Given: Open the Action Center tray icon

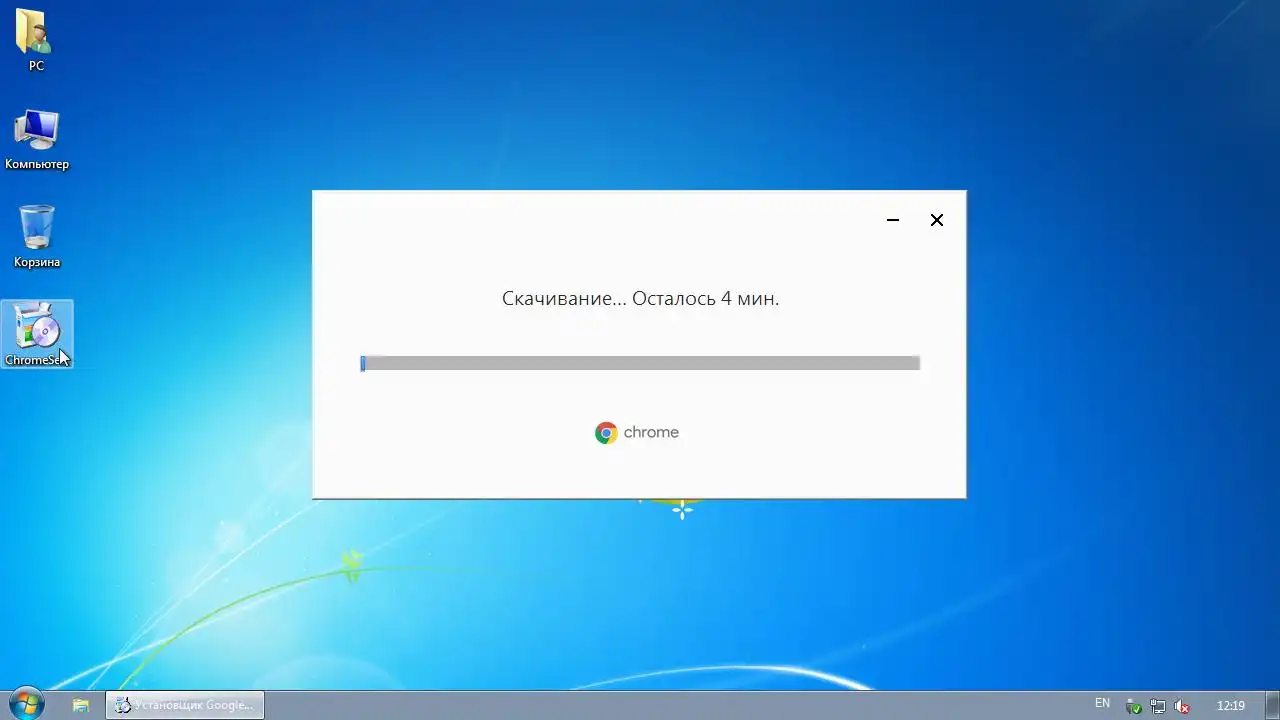Looking at the screenshot, I should 1133,706.
